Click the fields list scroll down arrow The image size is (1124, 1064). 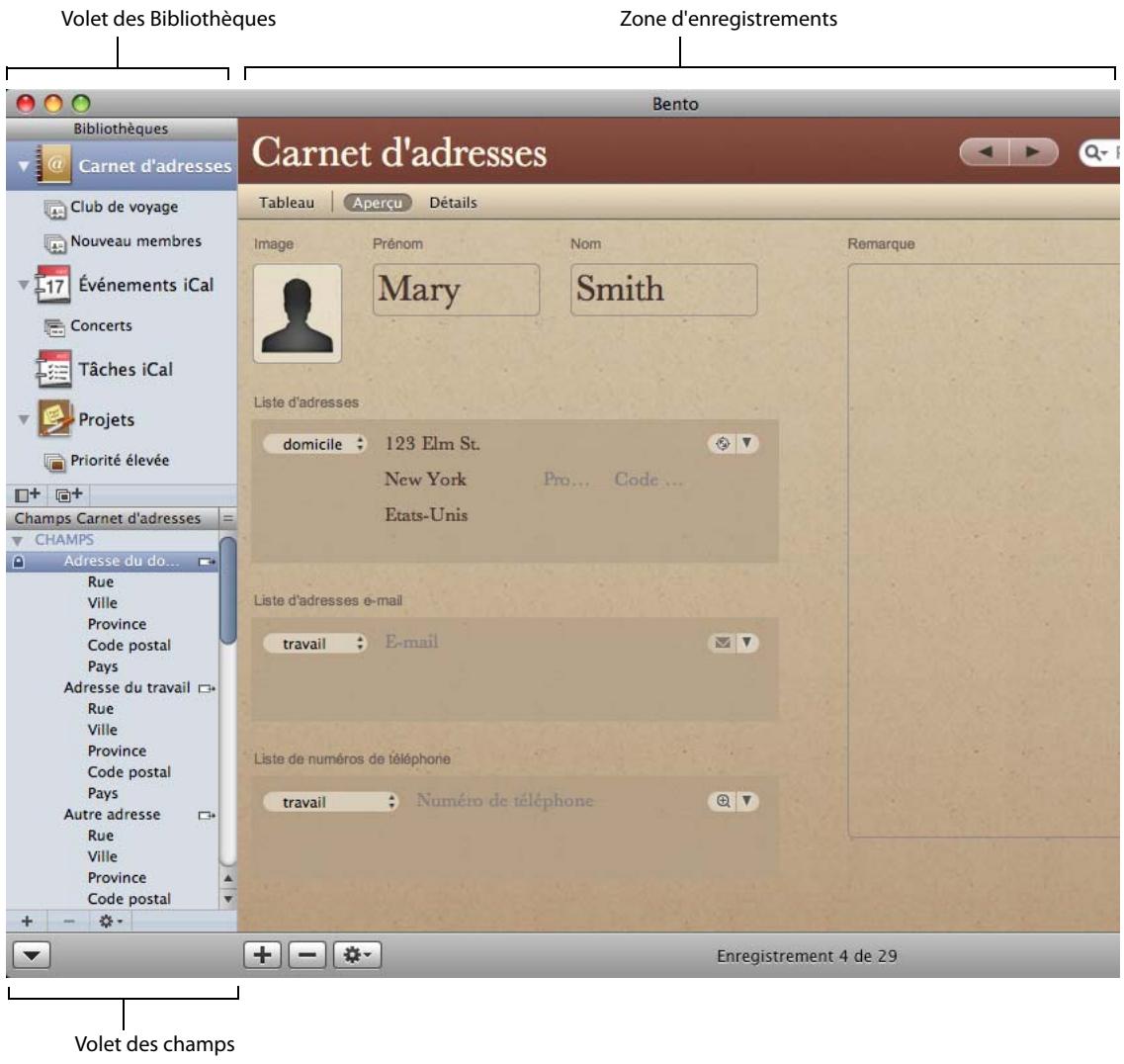(228, 899)
